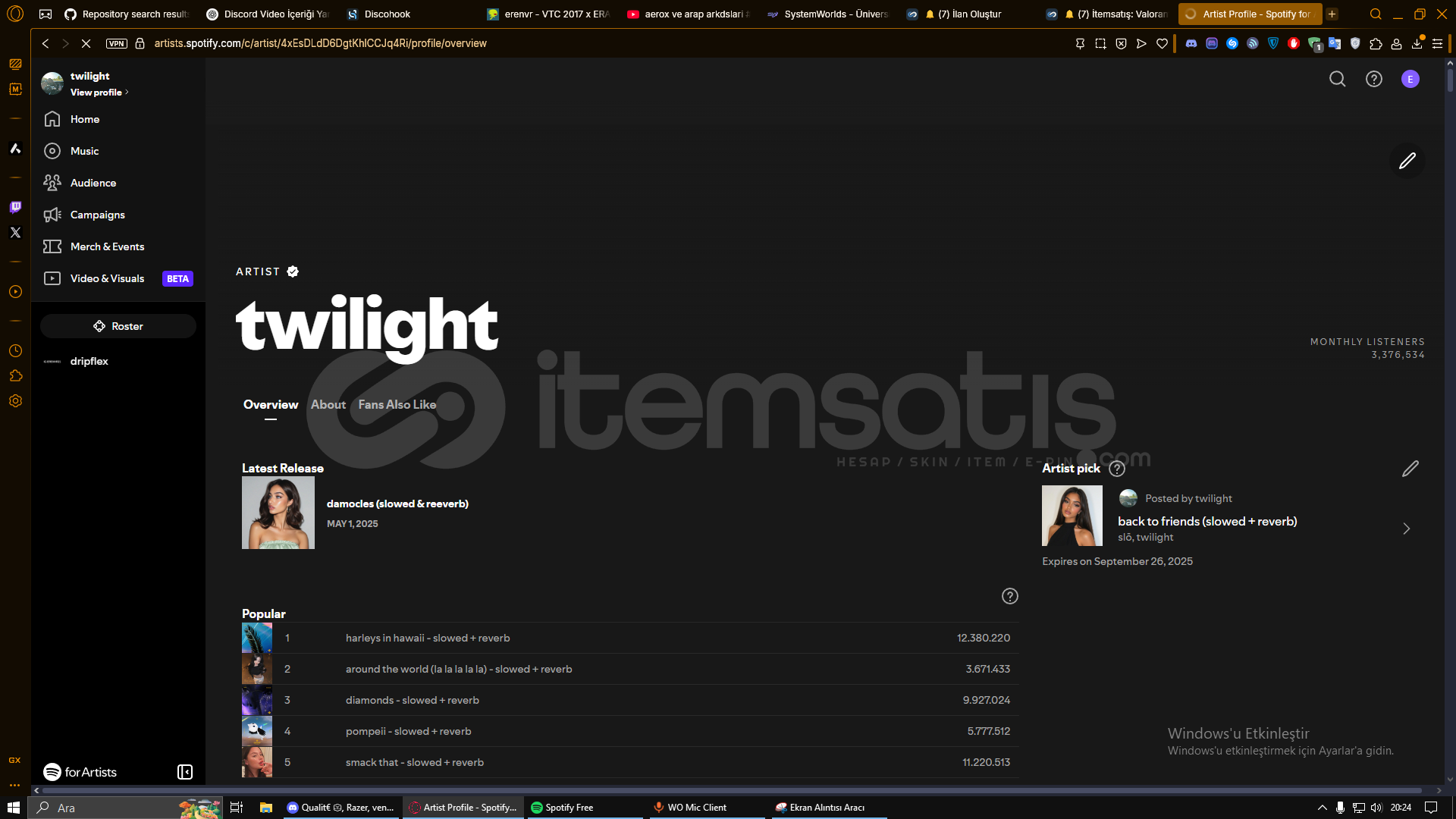Switch to the Overview tab
The image size is (1456, 819).
[x=271, y=405]
